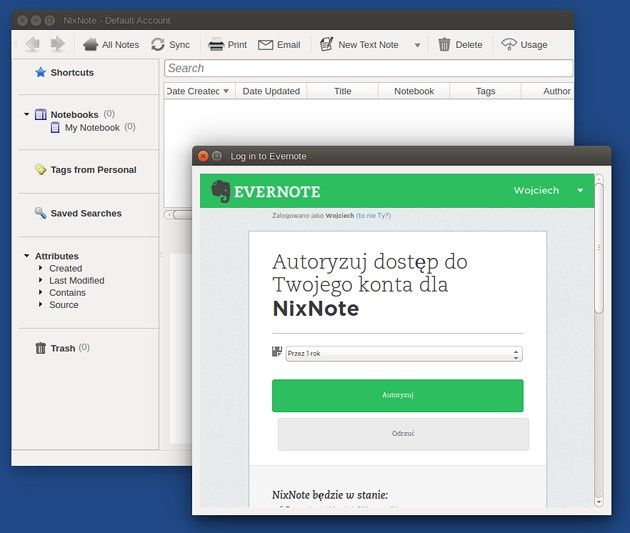
Task: Delete the note using trash icon
Action: [460, 45]
